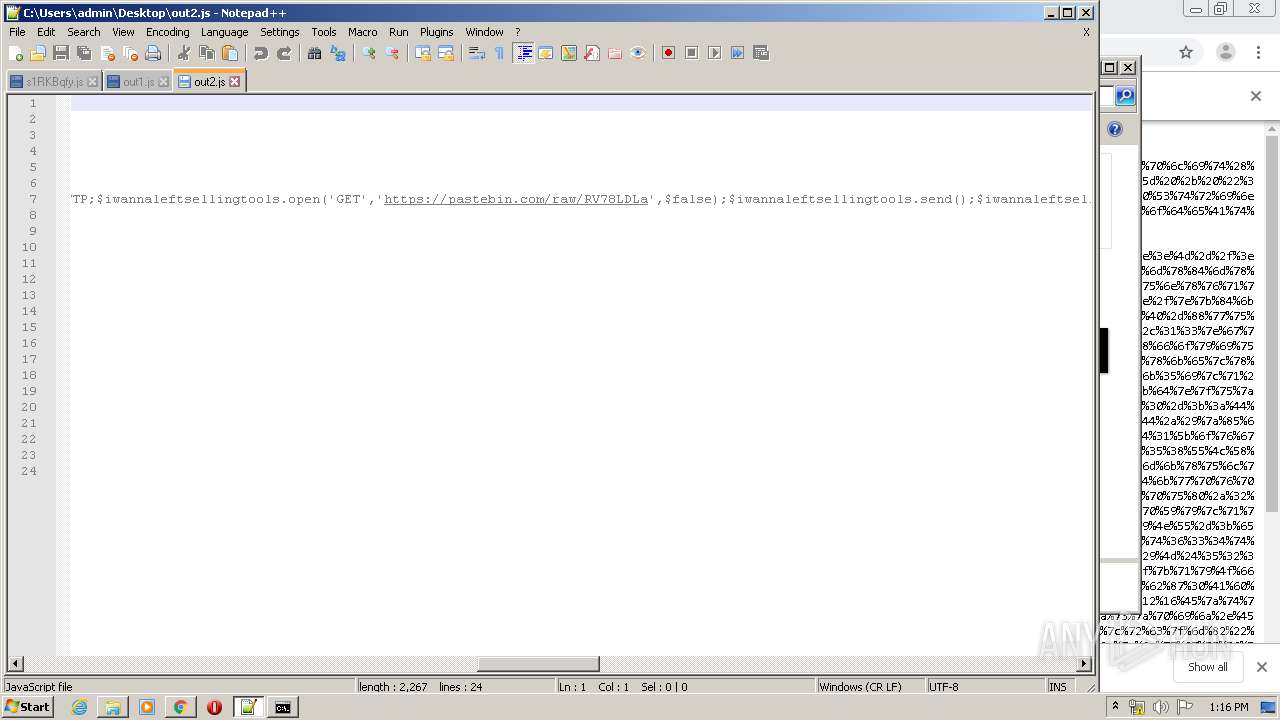The width and height of the screenshot is (1280, 720).
Task: Click the Save toolbar icon
Action: tap(61, 53)
